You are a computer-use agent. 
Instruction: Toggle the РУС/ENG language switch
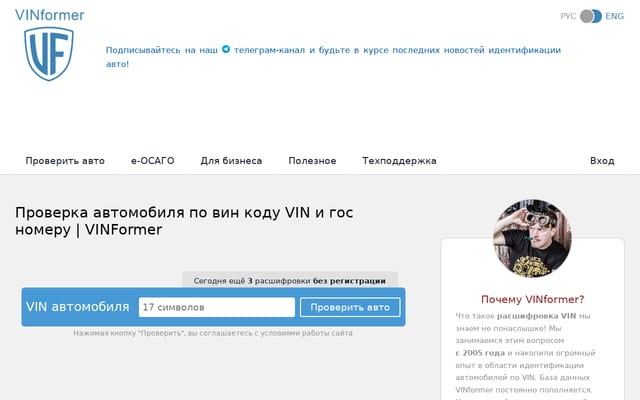(591, 16)
